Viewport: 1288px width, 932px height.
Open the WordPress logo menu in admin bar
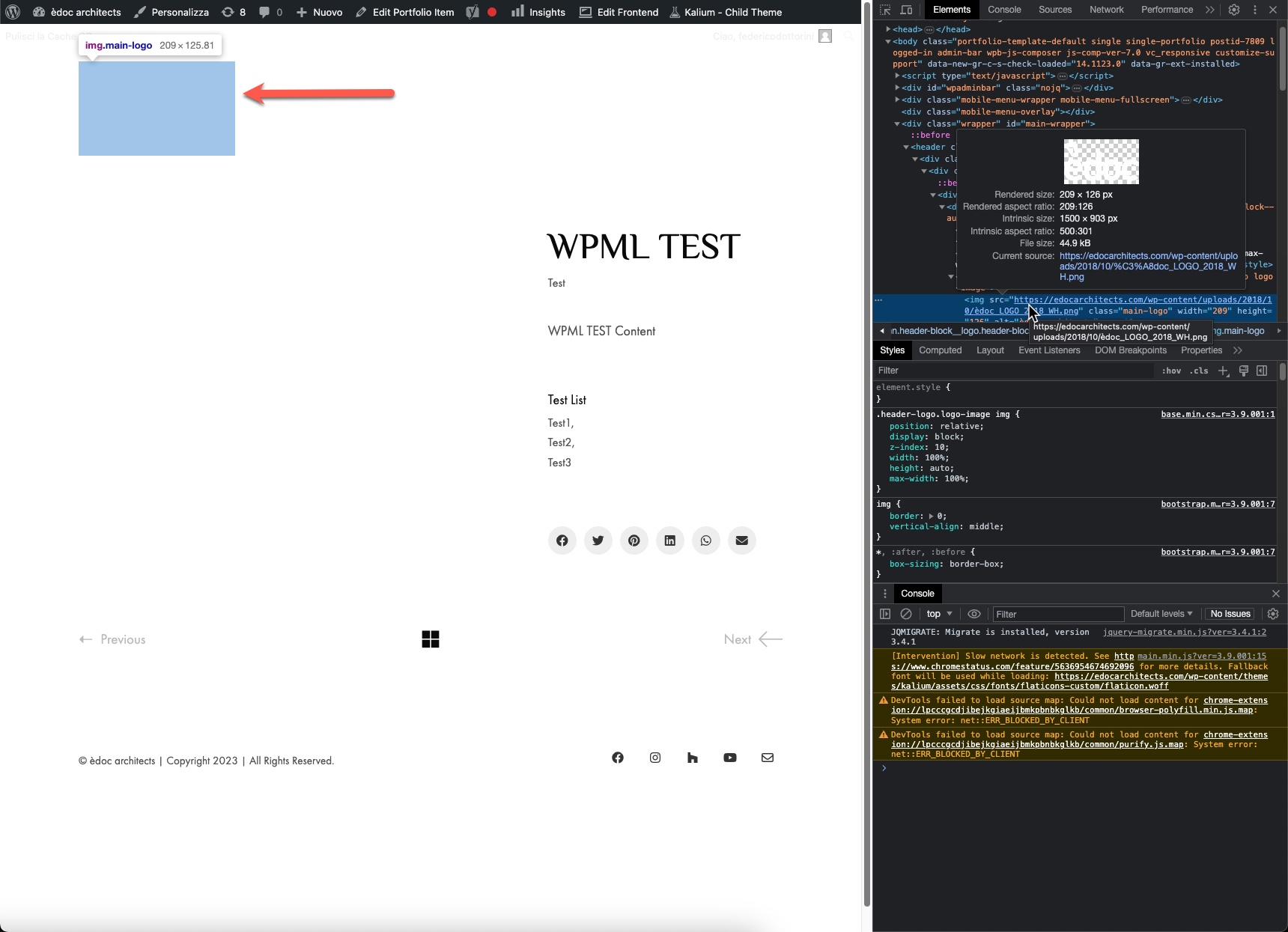(13, 12)
